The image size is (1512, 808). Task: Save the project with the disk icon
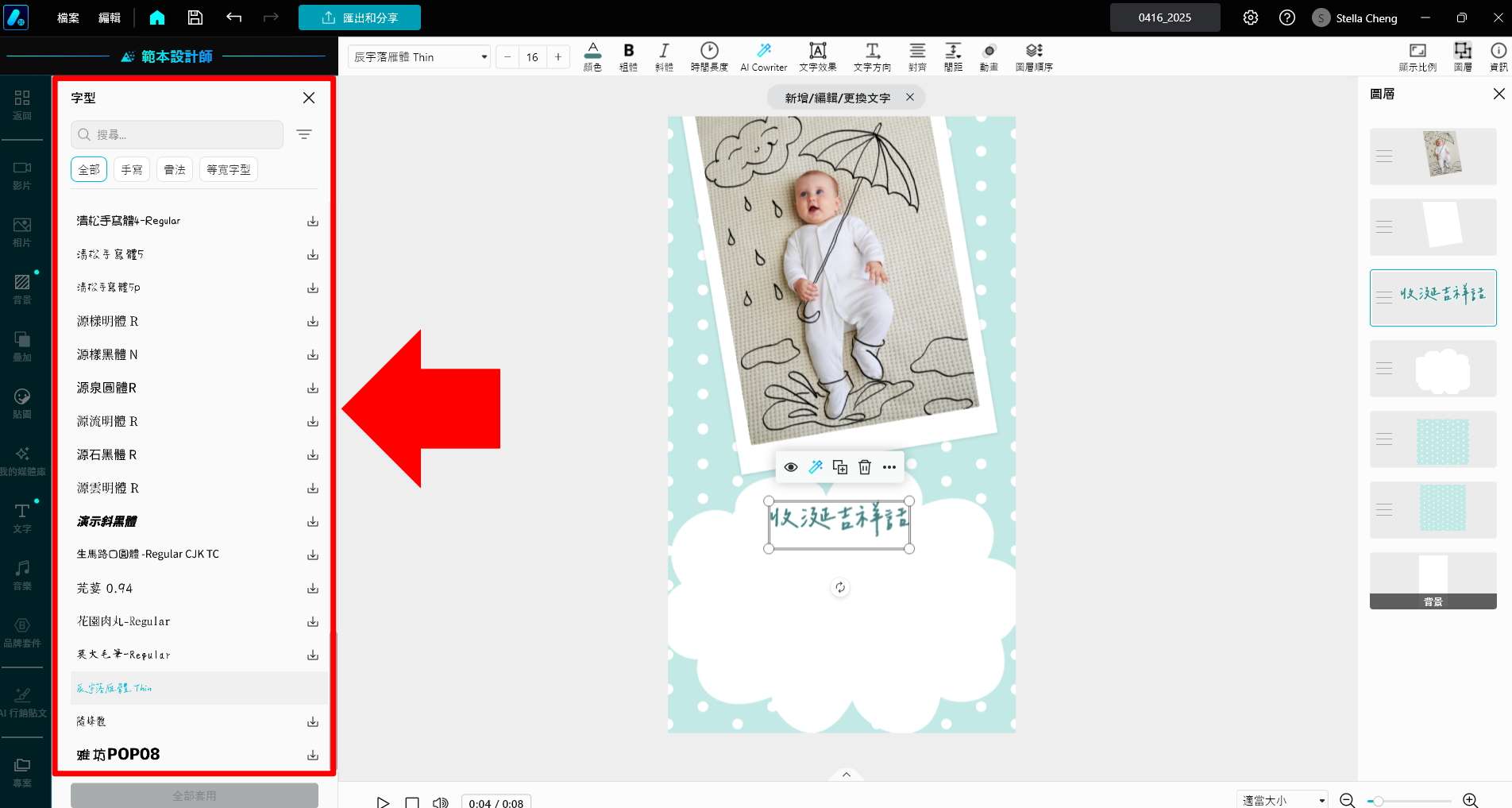coord(195,17)
